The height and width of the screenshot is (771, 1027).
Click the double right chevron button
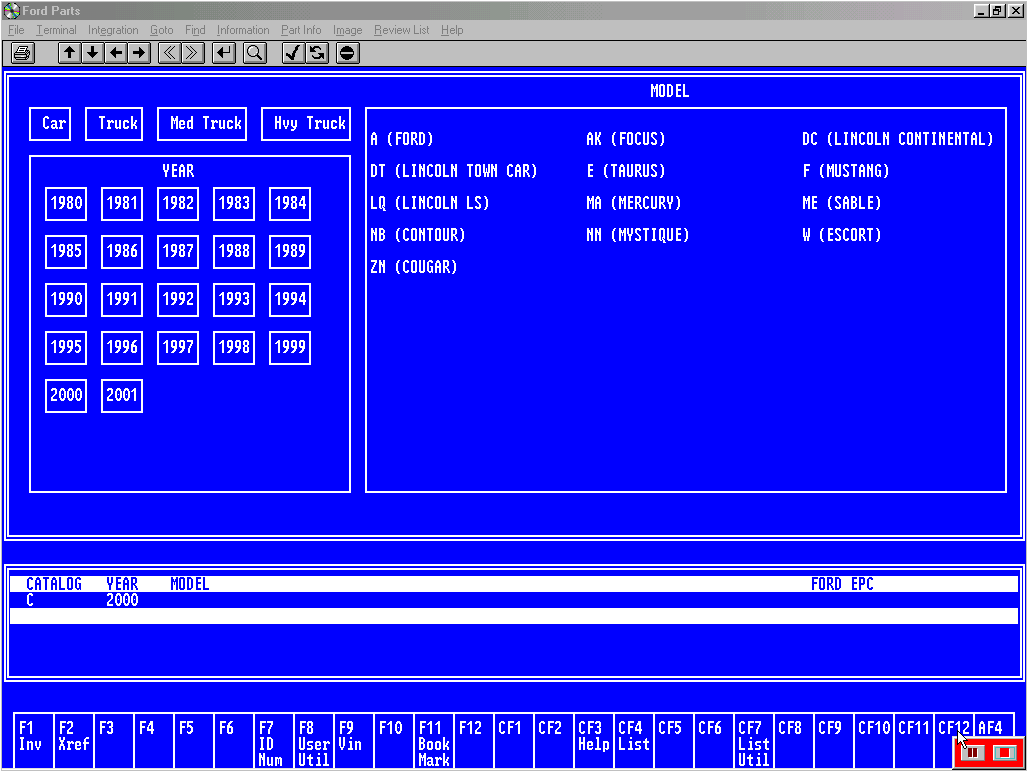point(193,53)
